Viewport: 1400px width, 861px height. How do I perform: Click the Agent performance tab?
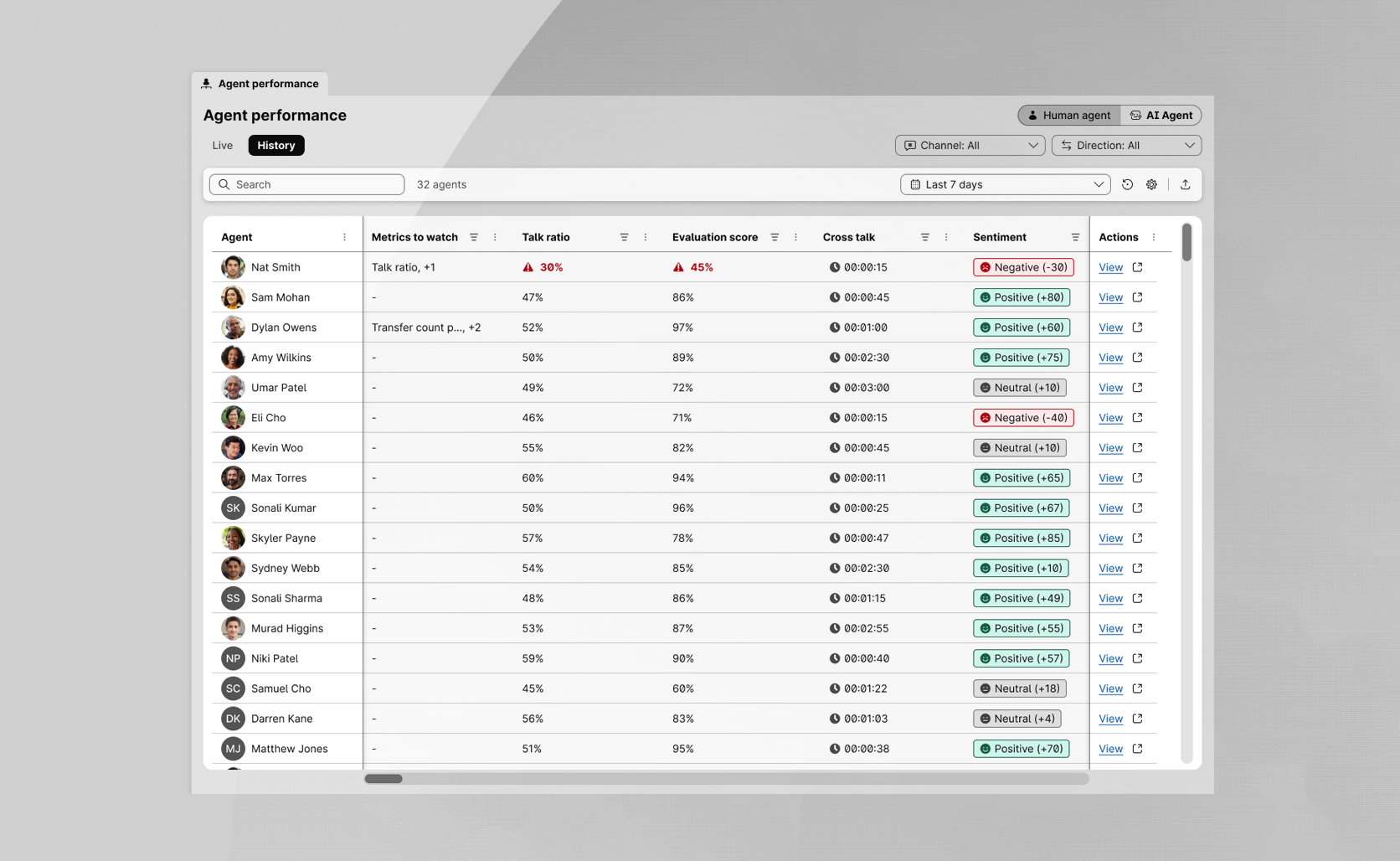click(x=260, y=84)
